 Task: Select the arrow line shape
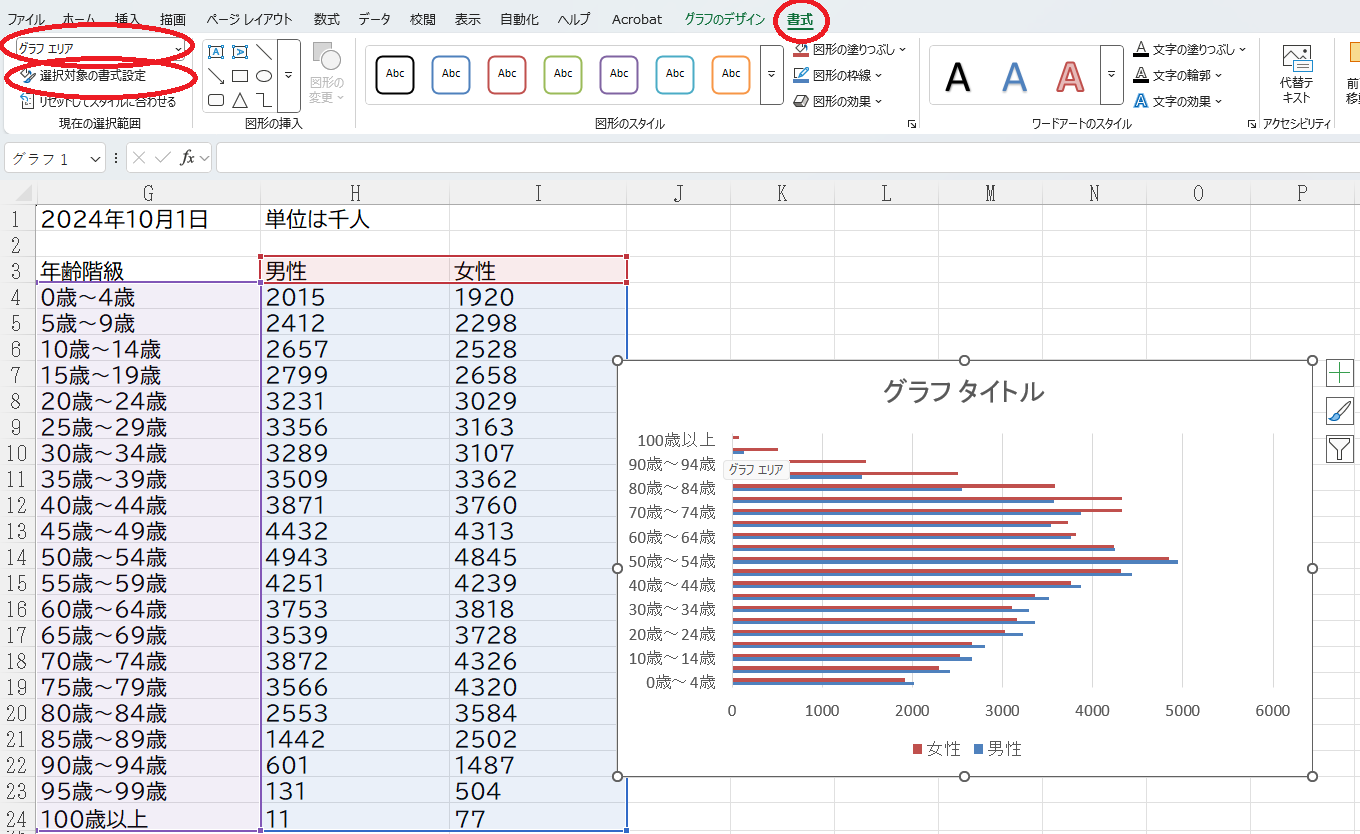coord(216,76)
